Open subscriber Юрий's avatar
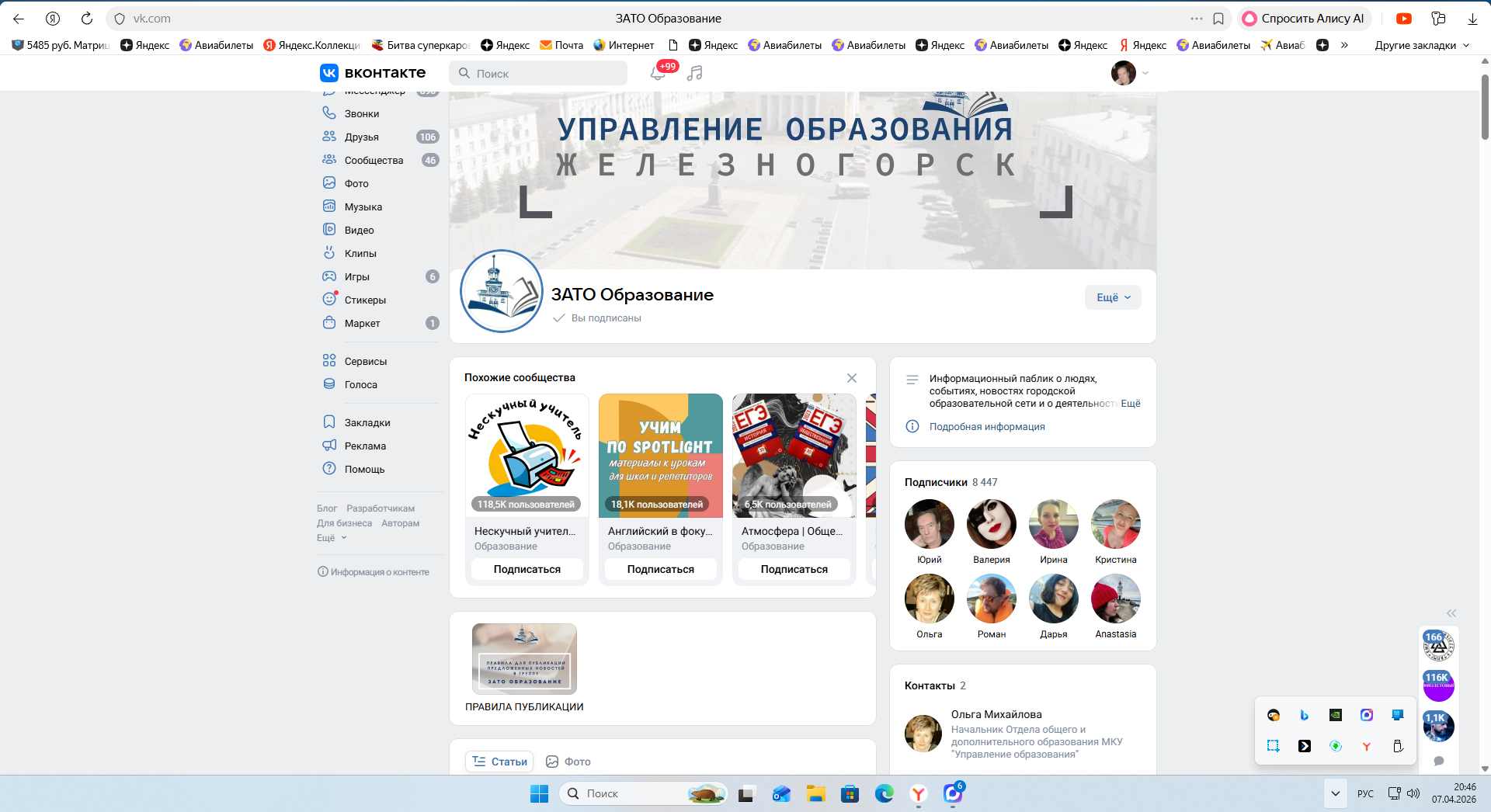Screen dimensions: 1491x812 pos(930,524)
